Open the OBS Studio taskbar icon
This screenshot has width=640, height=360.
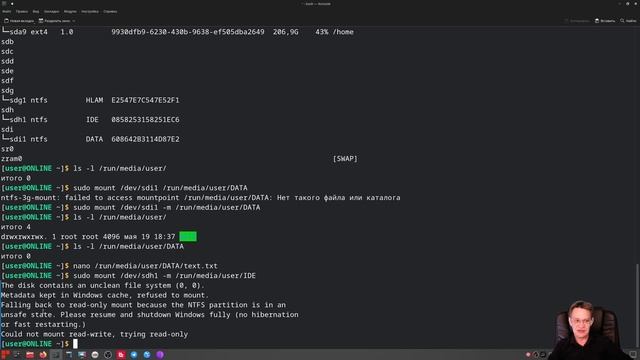click(108, 355)
